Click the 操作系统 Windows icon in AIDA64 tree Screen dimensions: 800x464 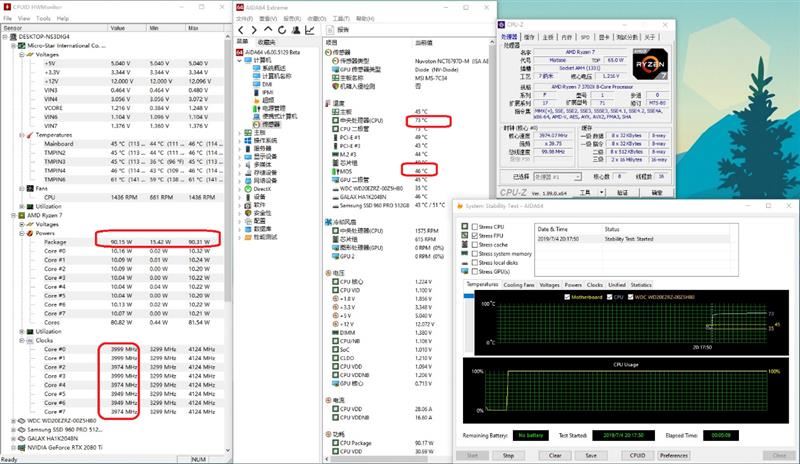point(248,140)
